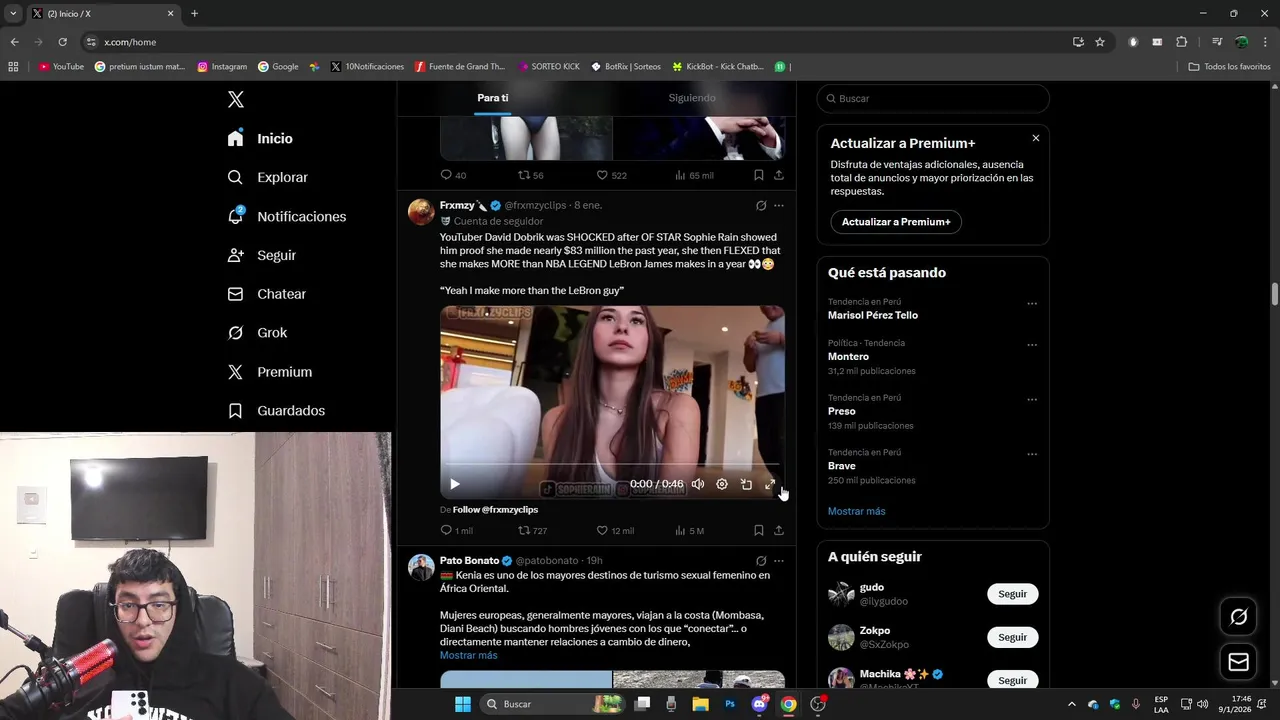Open Notificaciones in the sidebar
Viewport: 1280px width, 720px height.
coord(287,216)
